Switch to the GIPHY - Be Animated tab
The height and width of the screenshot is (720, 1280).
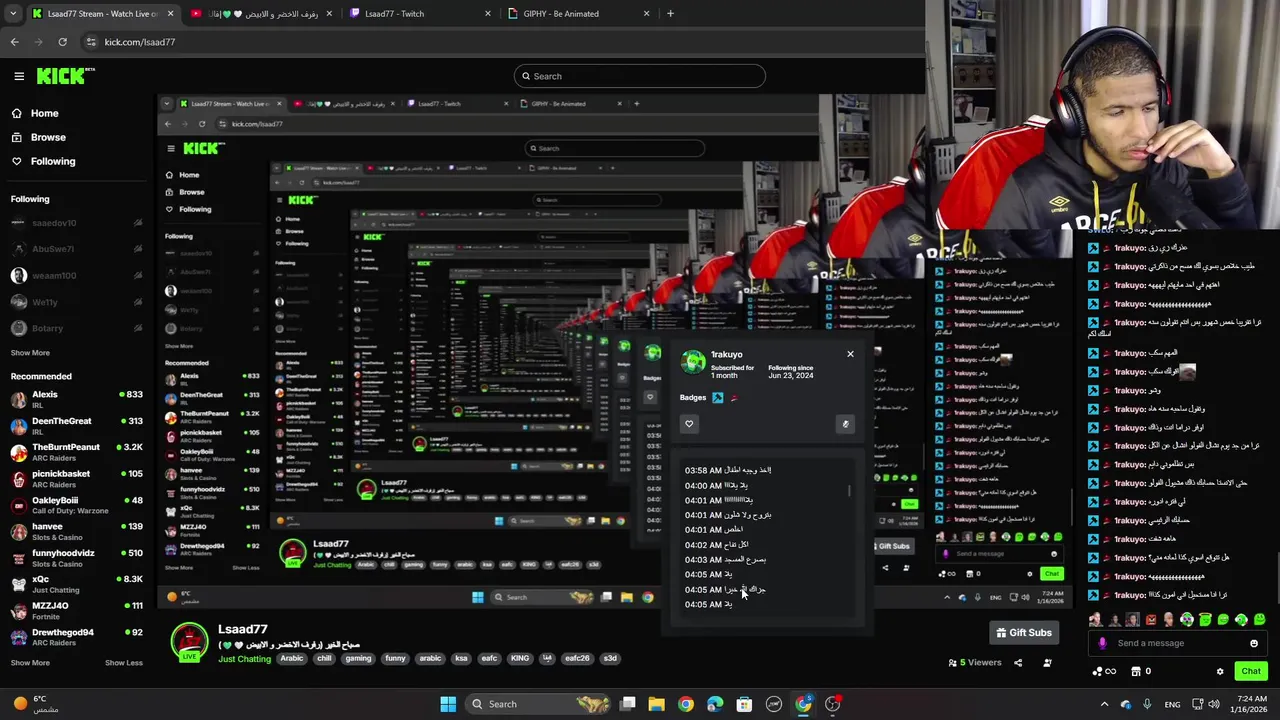coord(578,14)
